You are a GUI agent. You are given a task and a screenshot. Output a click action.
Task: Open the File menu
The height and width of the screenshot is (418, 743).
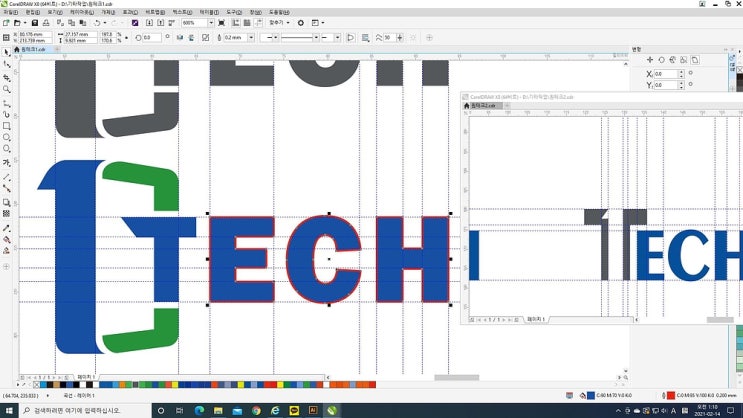click(x=10, y=12)
